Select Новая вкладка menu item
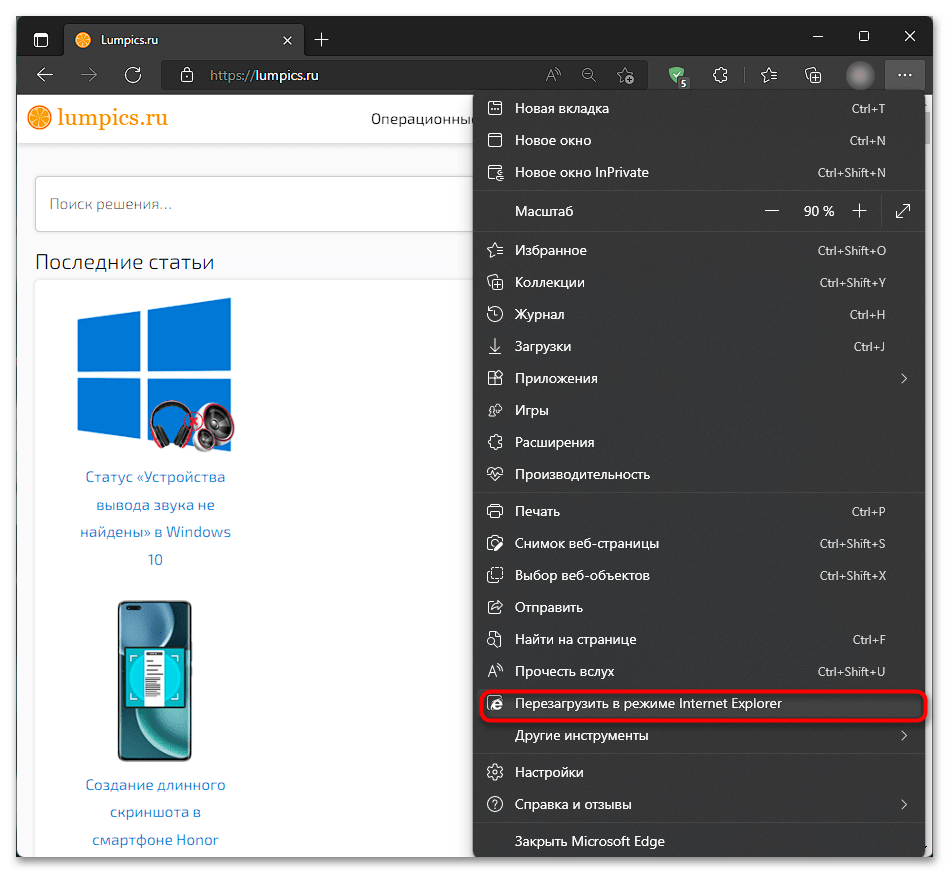Image resolution: width=949 pixels, height=873 pixels. click(698, 108)
